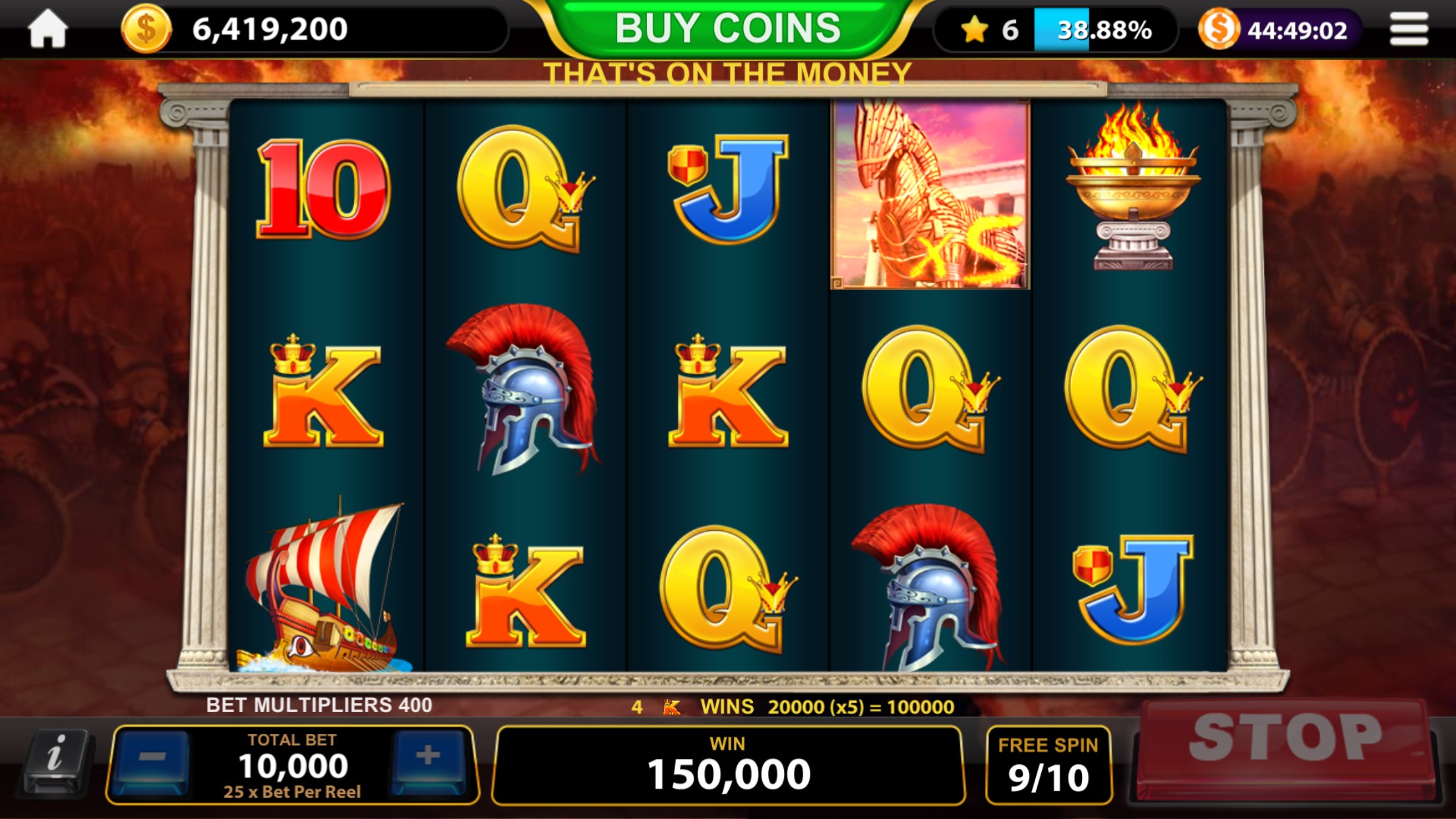Open the info paytable button
This screenshot has height=819, width=1456.
coord(57,762)
